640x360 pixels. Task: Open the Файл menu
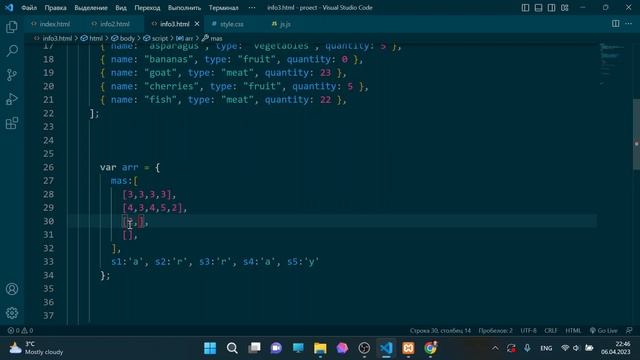[29, 8]
